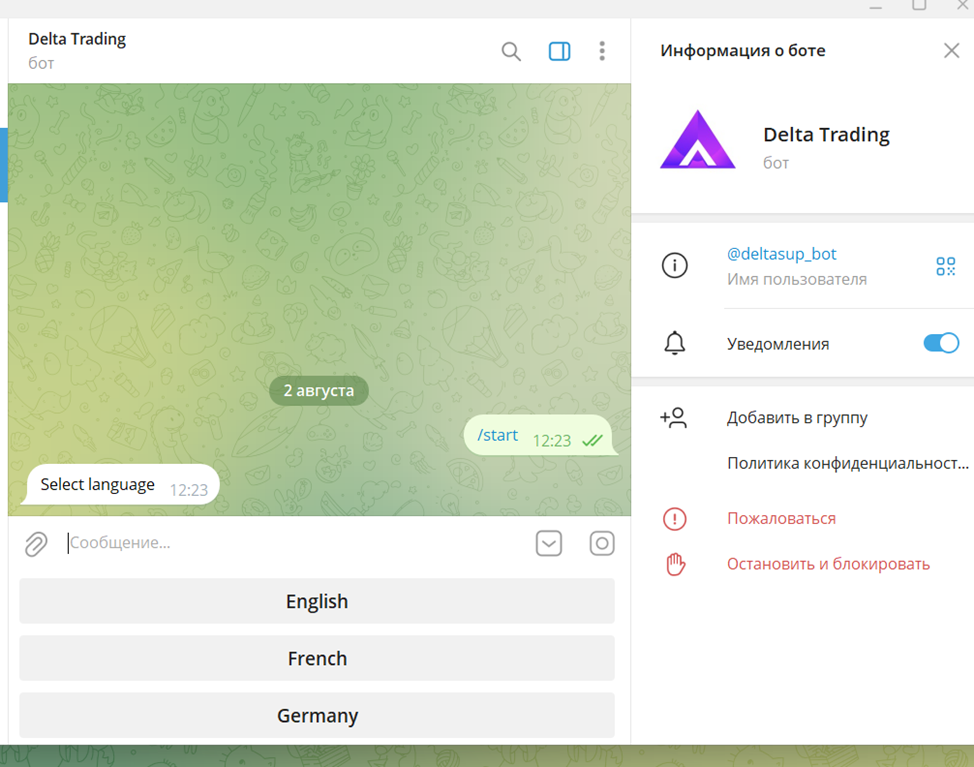Select Остановить и блокировать
The image size is (974, 767).
click(828, 564)
